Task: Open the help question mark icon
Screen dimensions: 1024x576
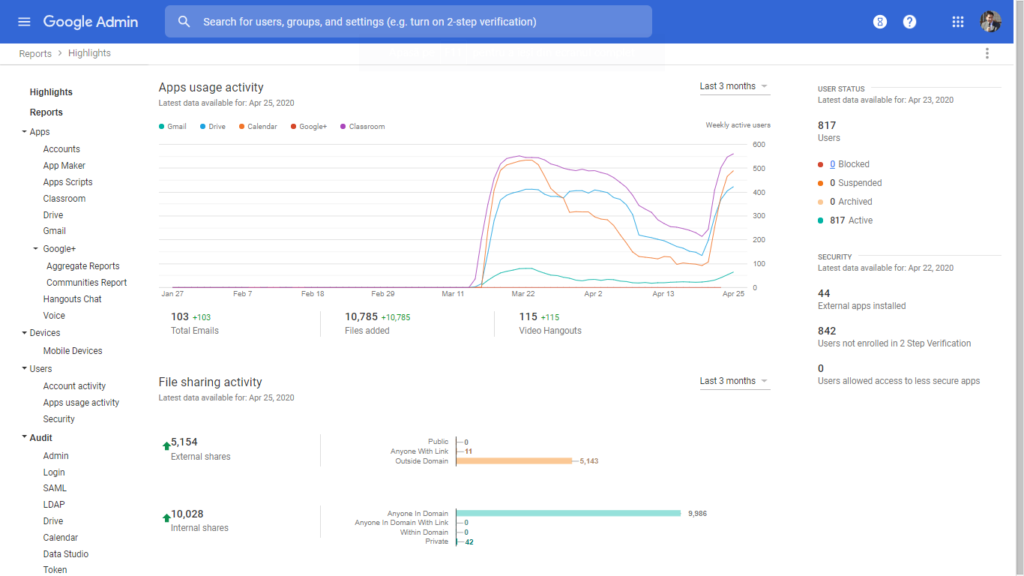Action: click(x=909, y=22)
